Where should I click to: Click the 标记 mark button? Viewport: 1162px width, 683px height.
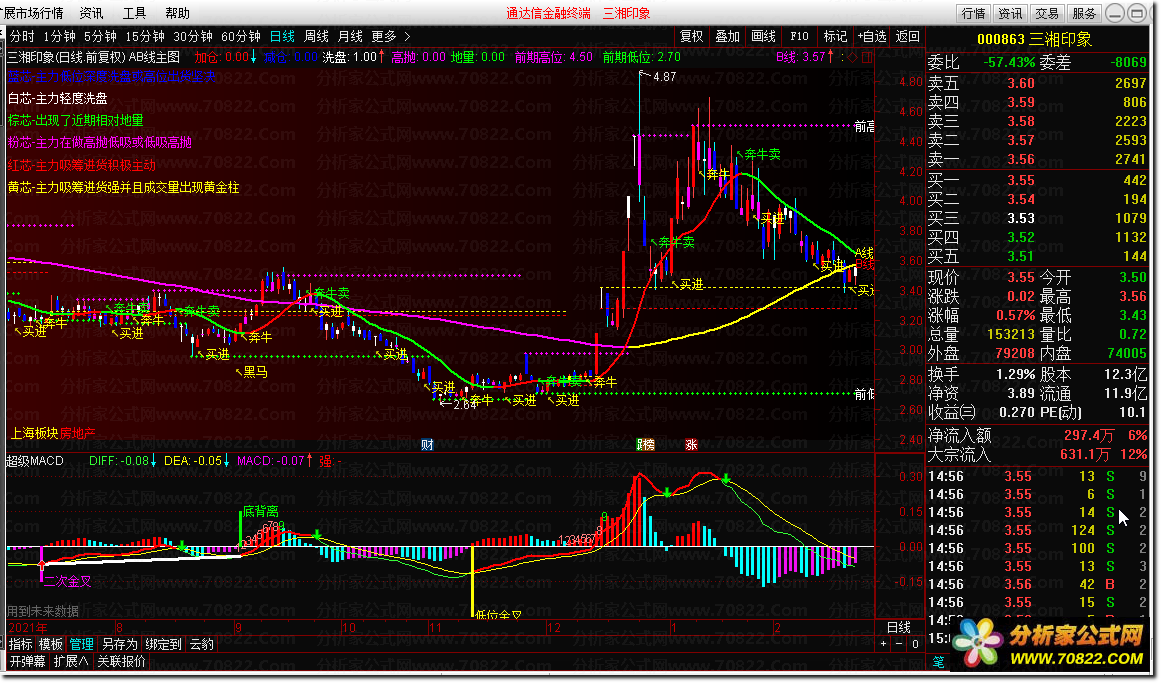tap(835, 36)
